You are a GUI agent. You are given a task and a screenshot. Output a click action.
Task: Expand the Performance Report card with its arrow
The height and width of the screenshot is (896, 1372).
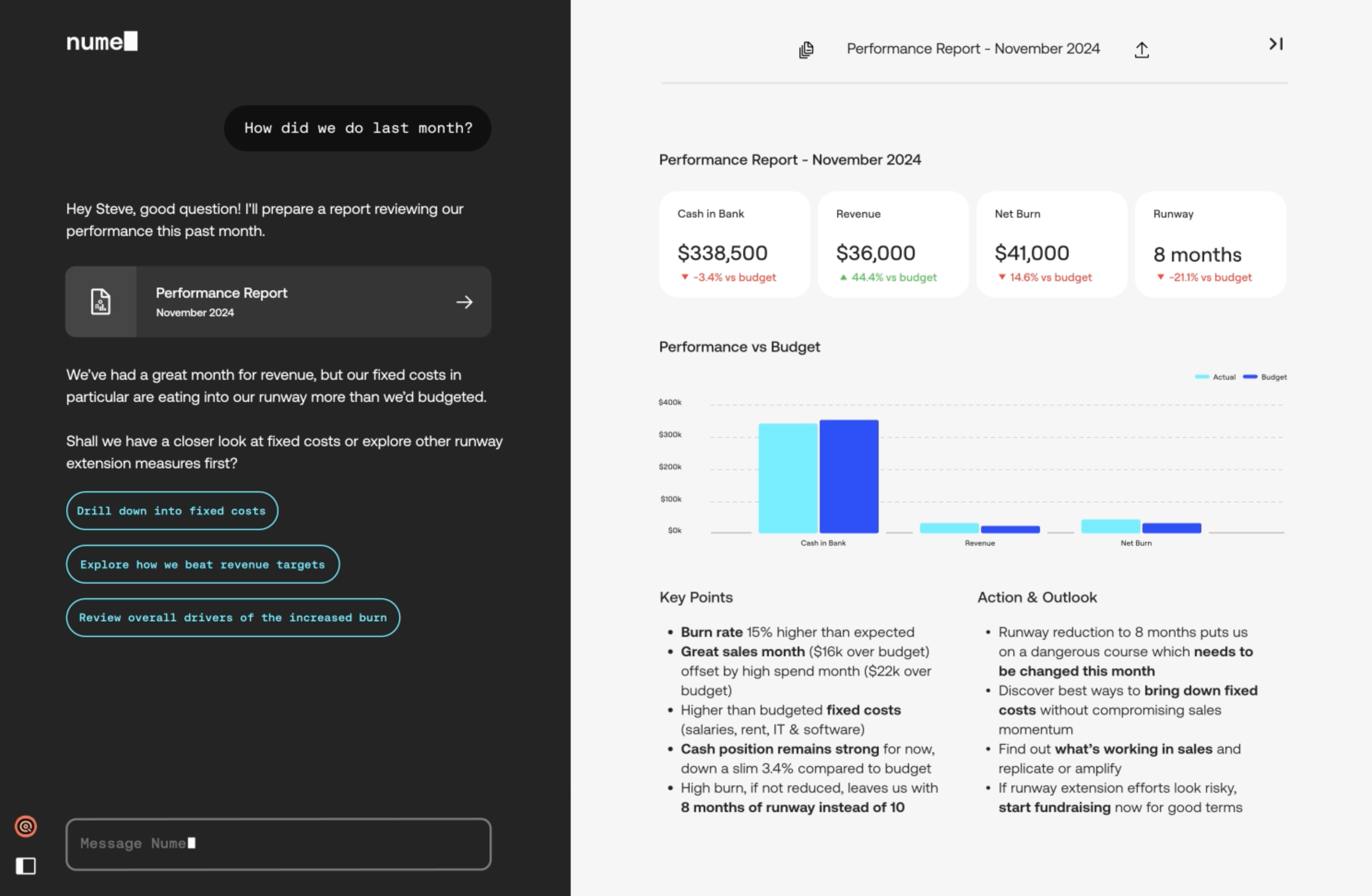point(464,301)
